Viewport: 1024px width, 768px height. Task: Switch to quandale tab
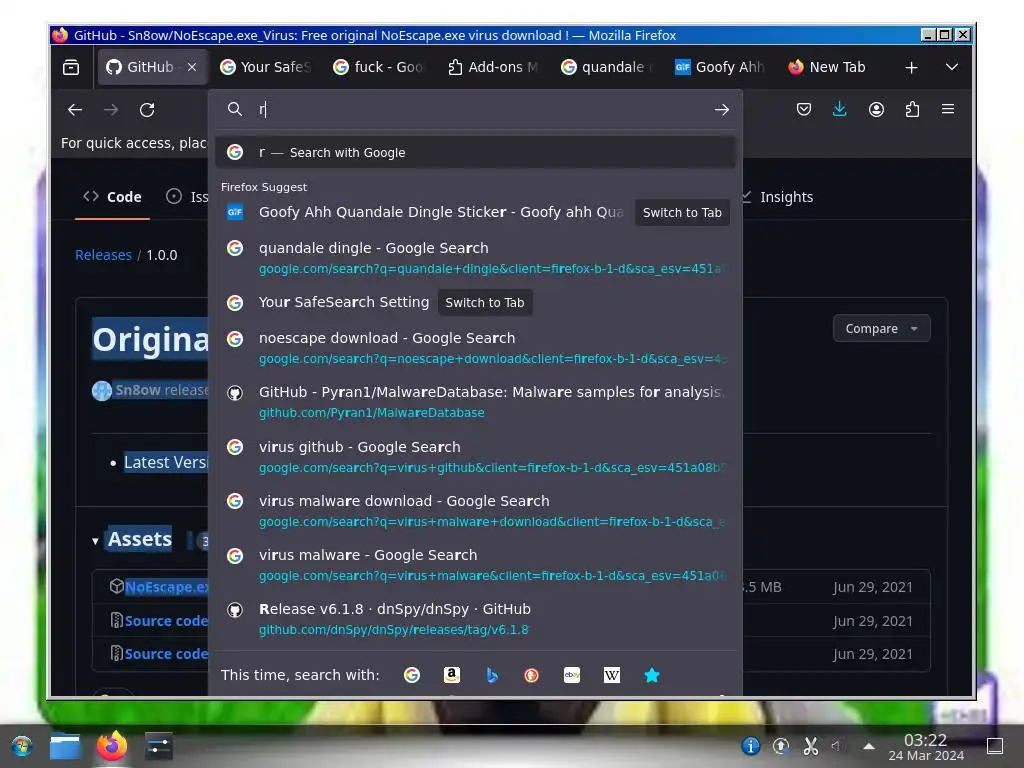click(x=607, y=67)
